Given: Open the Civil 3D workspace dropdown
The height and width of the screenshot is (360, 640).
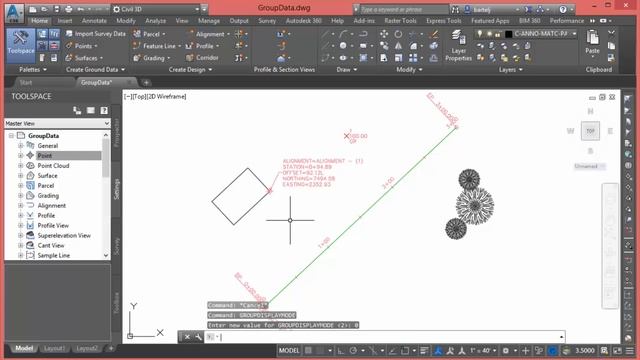Looking at the screenshot, I should click(157, 9).
